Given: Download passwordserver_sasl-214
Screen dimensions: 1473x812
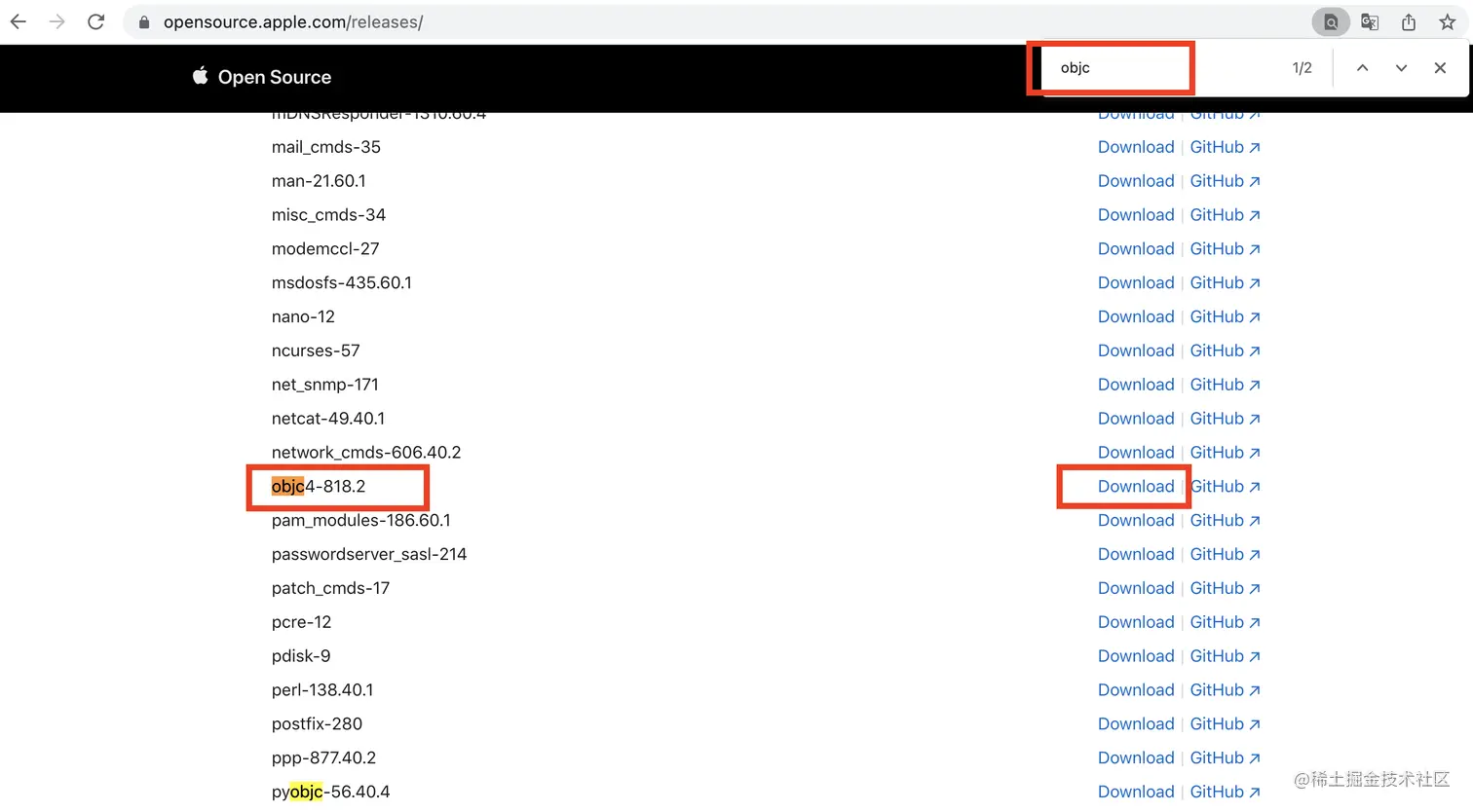Looking at the screenshot, I should tap(1136, 554).
